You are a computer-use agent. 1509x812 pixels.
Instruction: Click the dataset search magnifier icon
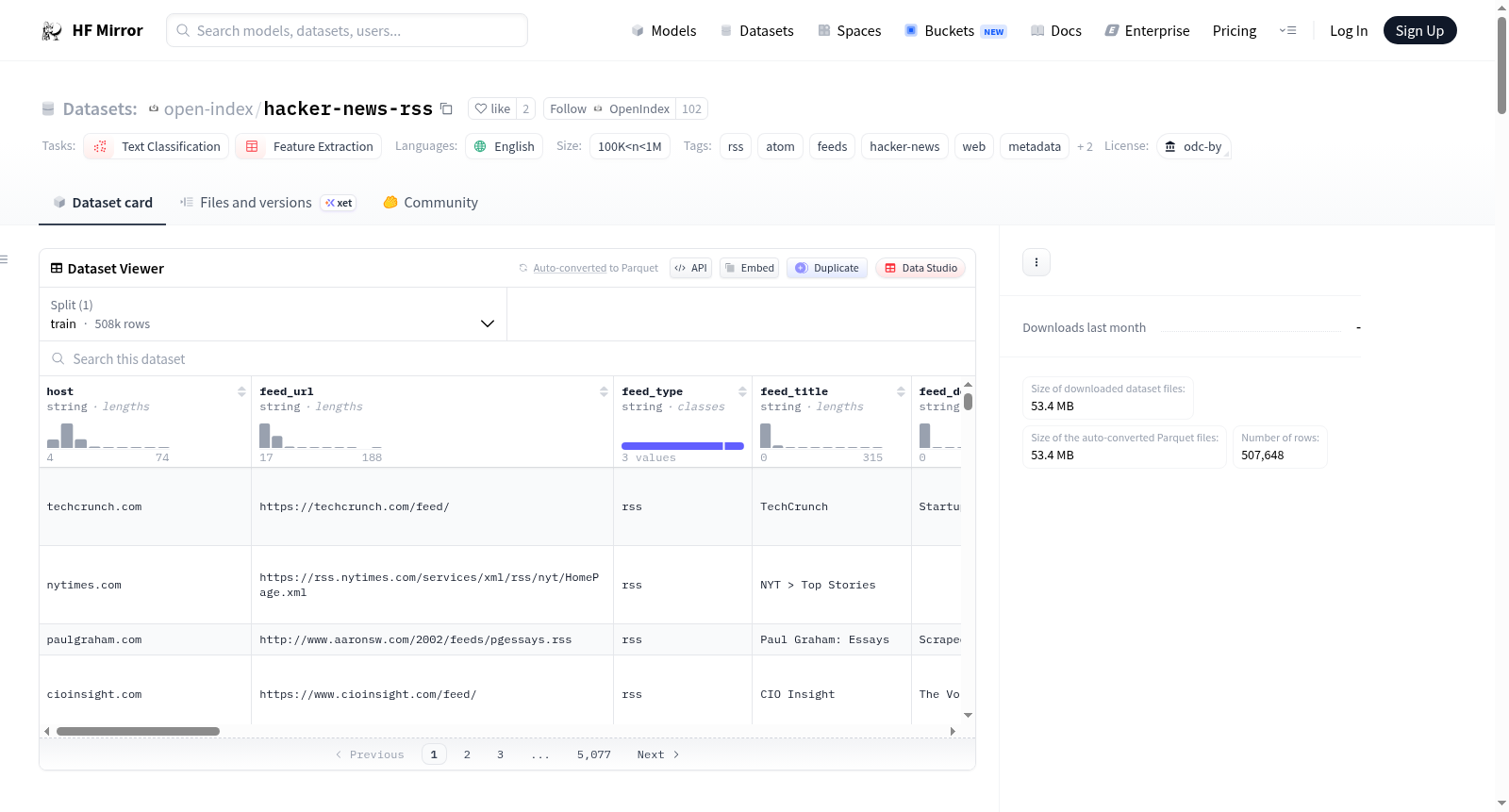click(58, 359)
